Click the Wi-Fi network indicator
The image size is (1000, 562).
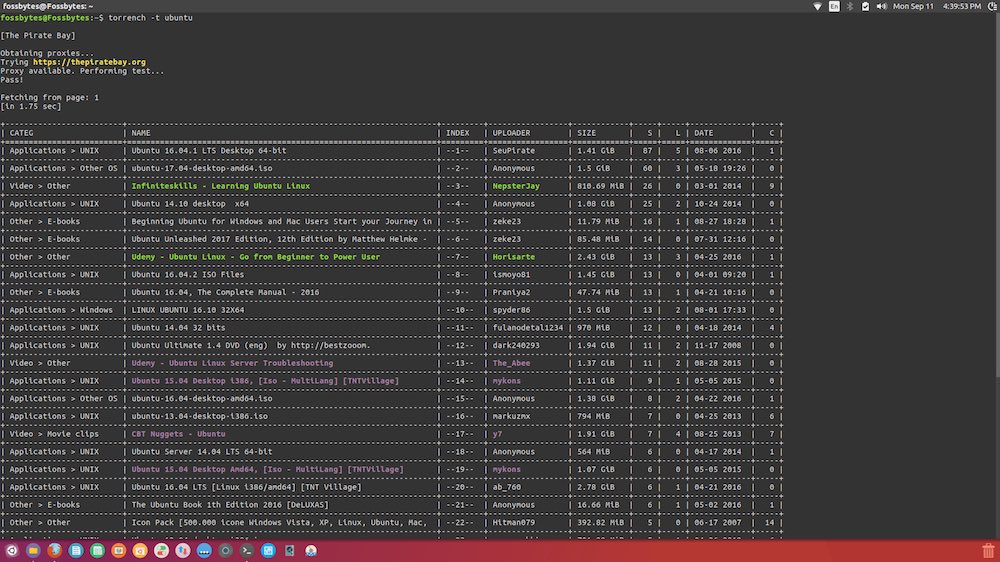pyautogui.click(x=817, y=7)
